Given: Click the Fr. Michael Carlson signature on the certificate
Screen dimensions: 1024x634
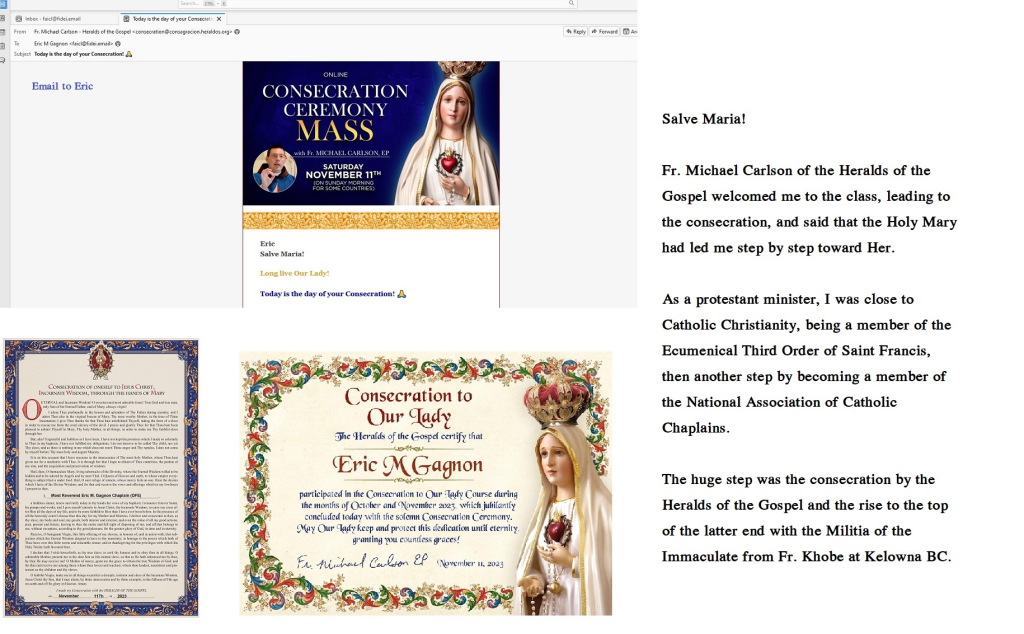Looking at the screenshot, I should (363, 562).
